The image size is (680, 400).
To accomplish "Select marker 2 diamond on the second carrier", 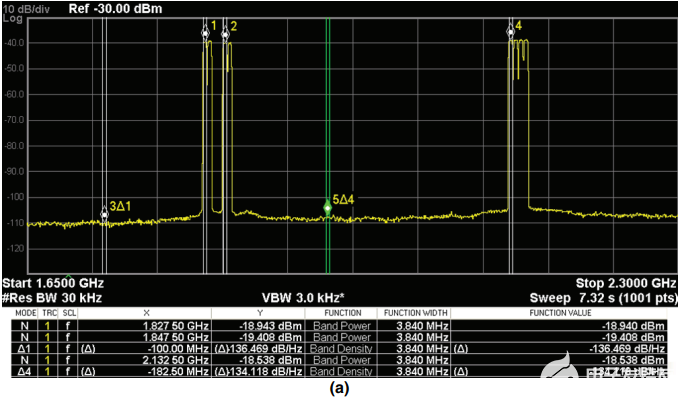I will click(225, 34).
